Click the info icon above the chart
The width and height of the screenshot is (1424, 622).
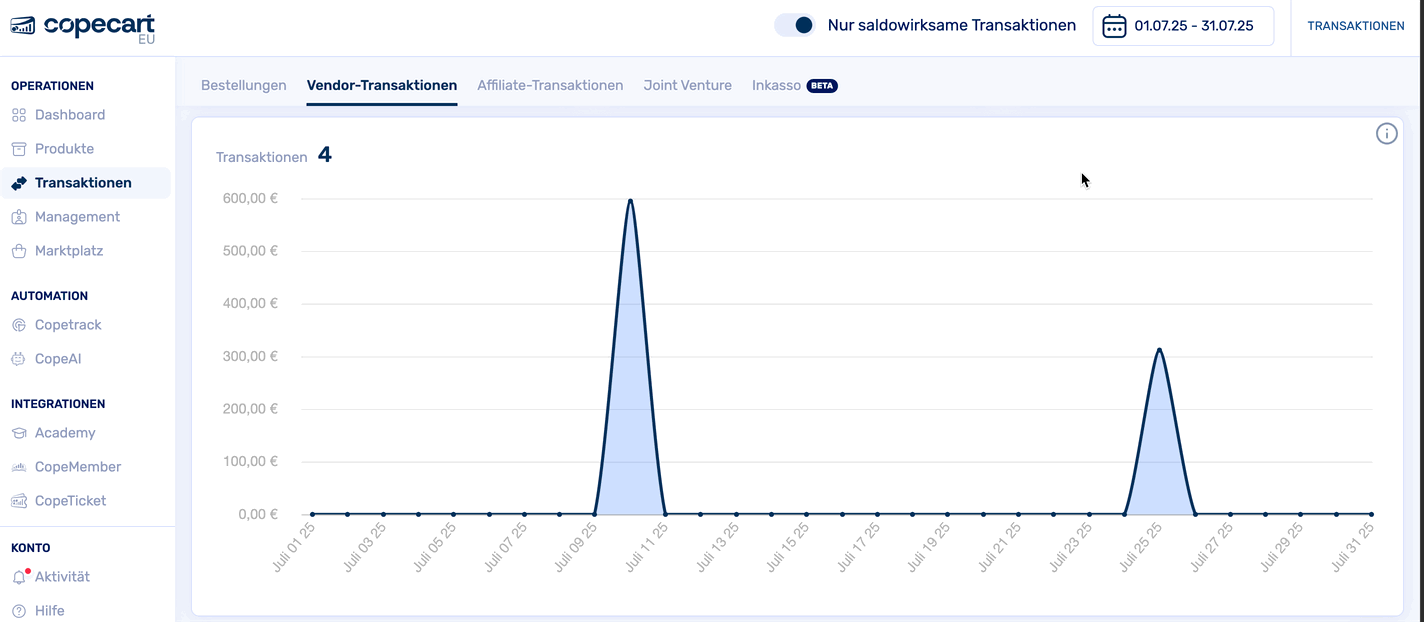coord(1386,134)
